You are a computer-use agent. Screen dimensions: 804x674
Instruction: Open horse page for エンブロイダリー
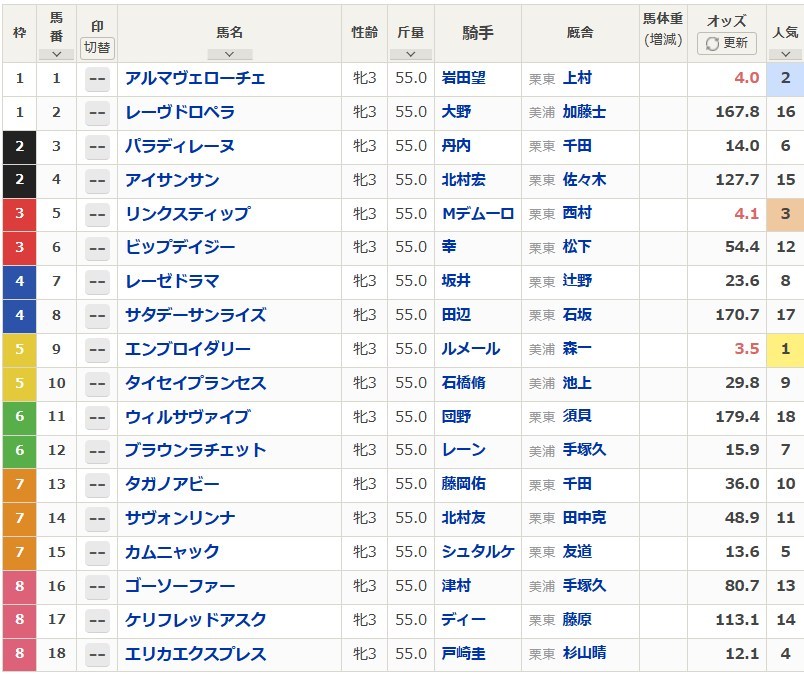(x=188, y=349)
